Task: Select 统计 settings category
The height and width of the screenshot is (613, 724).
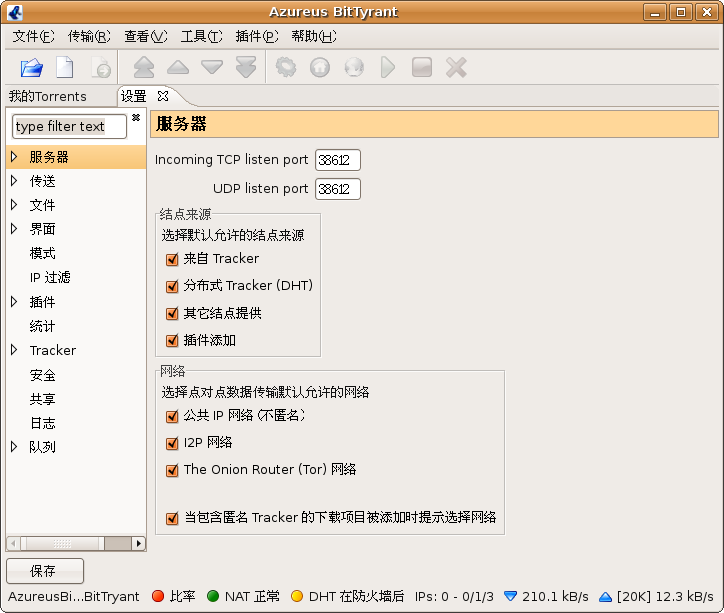Action: coord(42,326)
